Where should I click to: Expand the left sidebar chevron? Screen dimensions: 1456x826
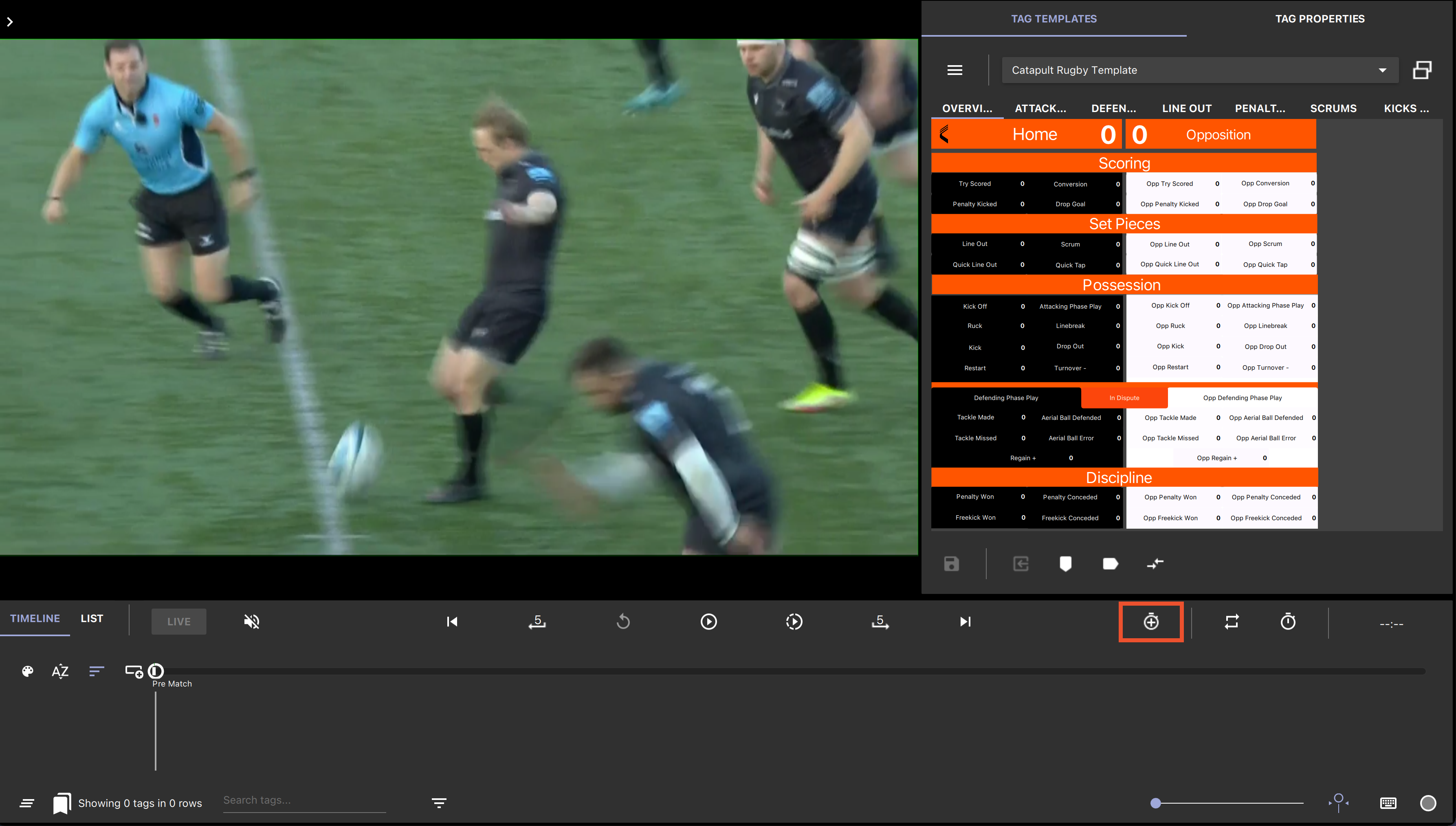(x=10, y=22)
